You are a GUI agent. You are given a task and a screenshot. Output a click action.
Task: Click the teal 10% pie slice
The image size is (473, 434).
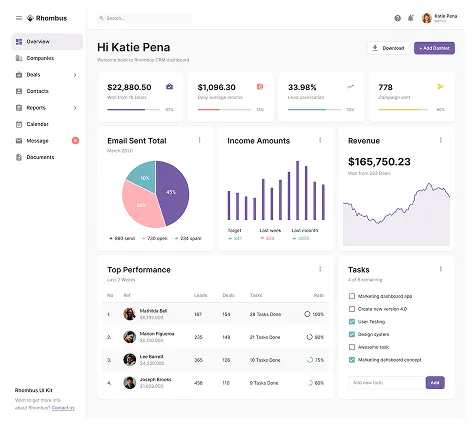pyautogui.click(x=143, y=177)
